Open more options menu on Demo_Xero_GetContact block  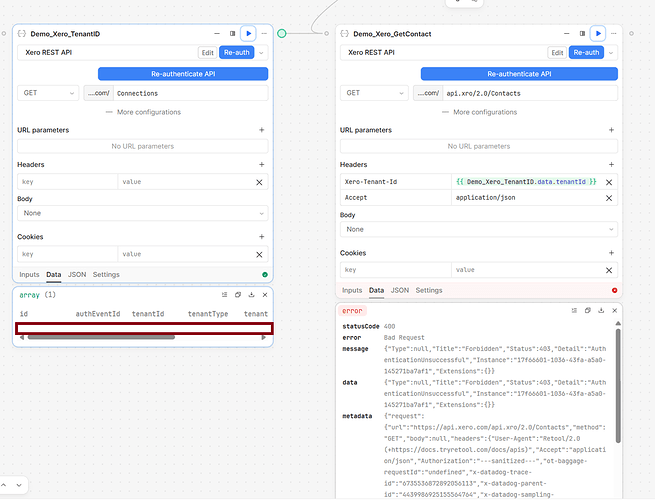(613, 33)
